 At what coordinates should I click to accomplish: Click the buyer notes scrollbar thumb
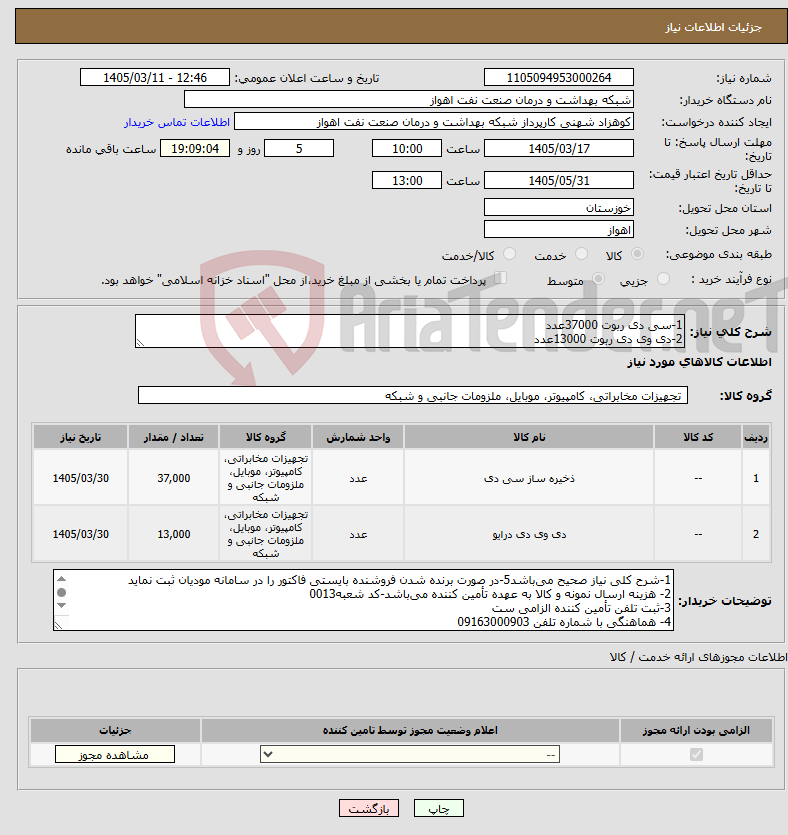(x=62, y=592)
